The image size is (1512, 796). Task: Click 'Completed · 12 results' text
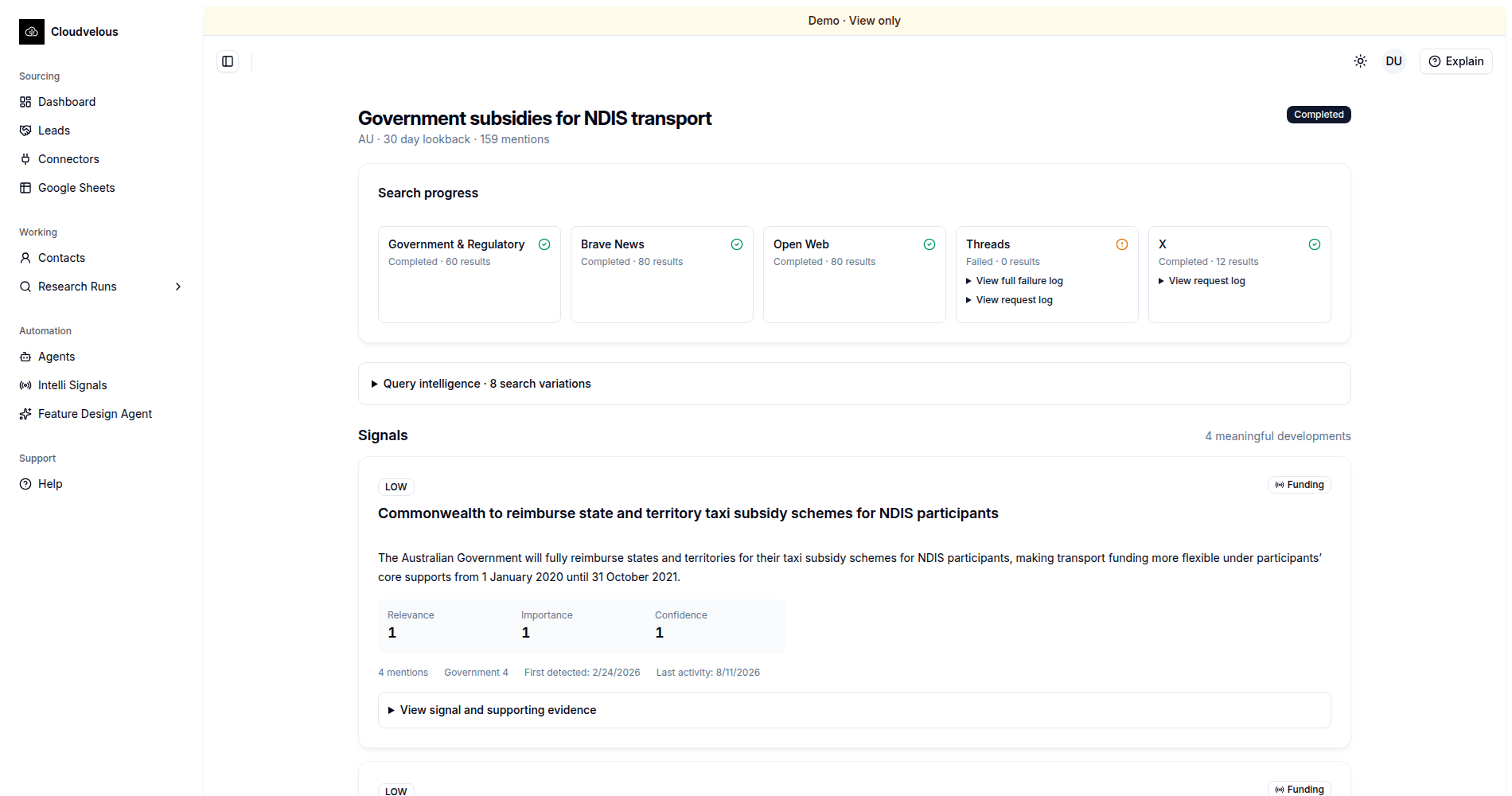[1208, 262]
